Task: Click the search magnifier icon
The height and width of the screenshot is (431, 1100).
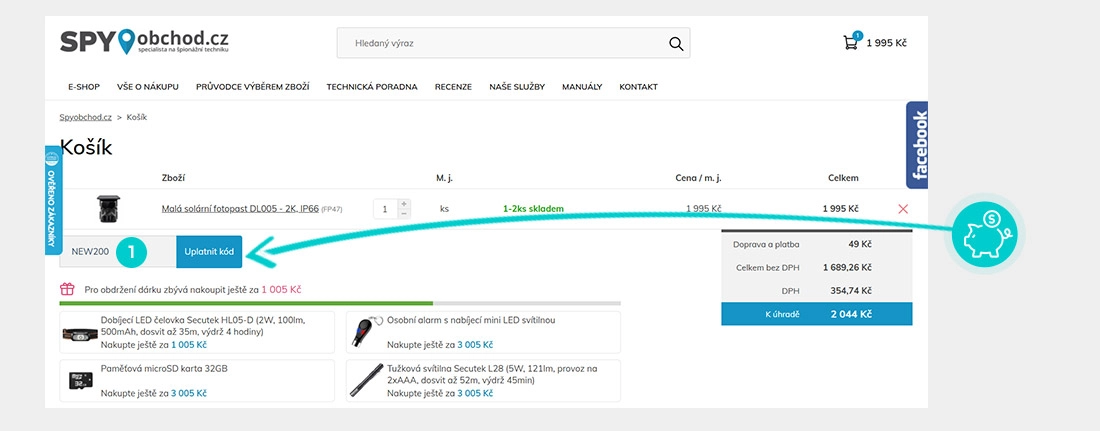Action: [x=676, y=44]
